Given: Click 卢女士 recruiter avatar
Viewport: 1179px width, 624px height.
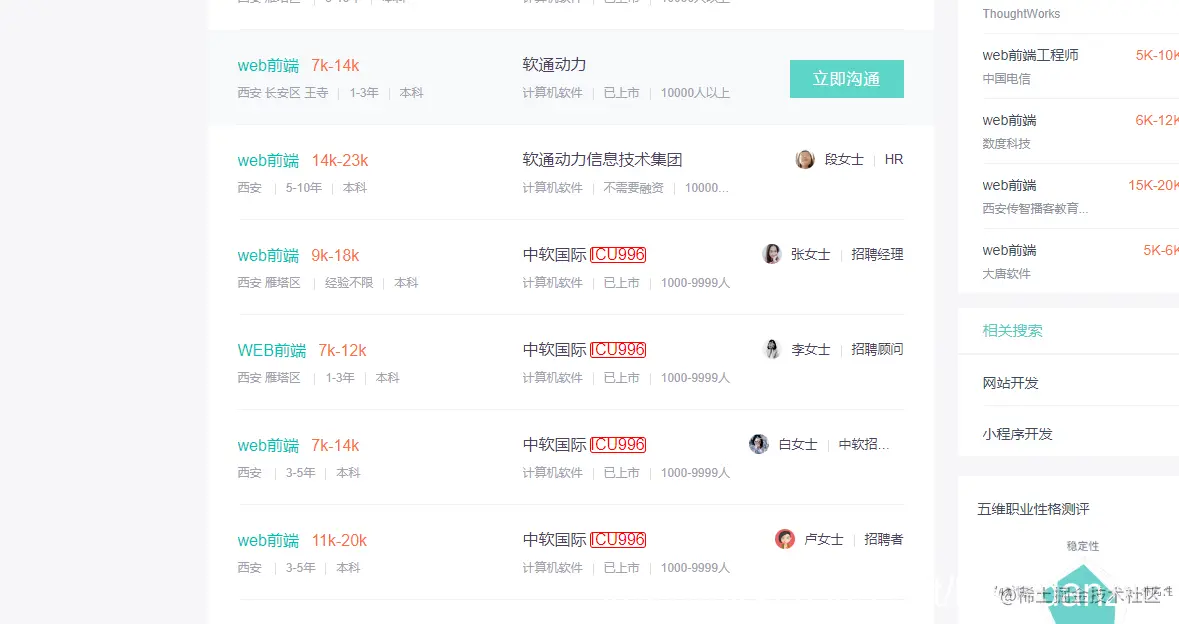Looking at the screenshot, I should click(785, 539).
